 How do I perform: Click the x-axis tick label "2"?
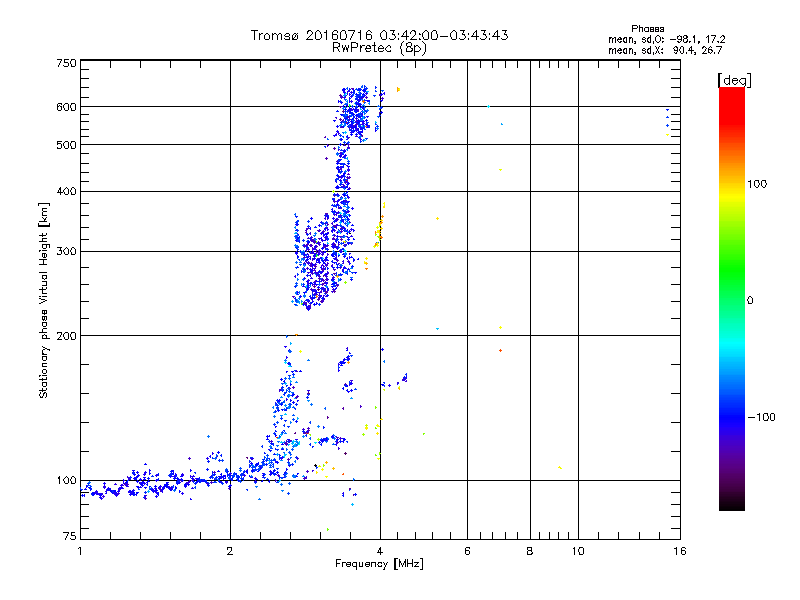(230, 551)
